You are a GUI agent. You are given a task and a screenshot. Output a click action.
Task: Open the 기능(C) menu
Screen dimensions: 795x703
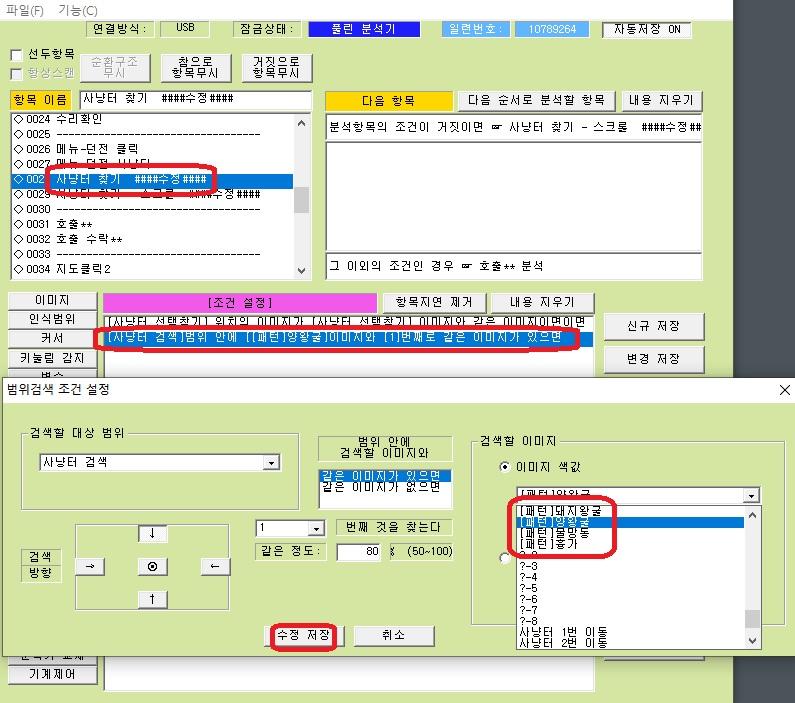pyautogui.click(x=78, y=10)
